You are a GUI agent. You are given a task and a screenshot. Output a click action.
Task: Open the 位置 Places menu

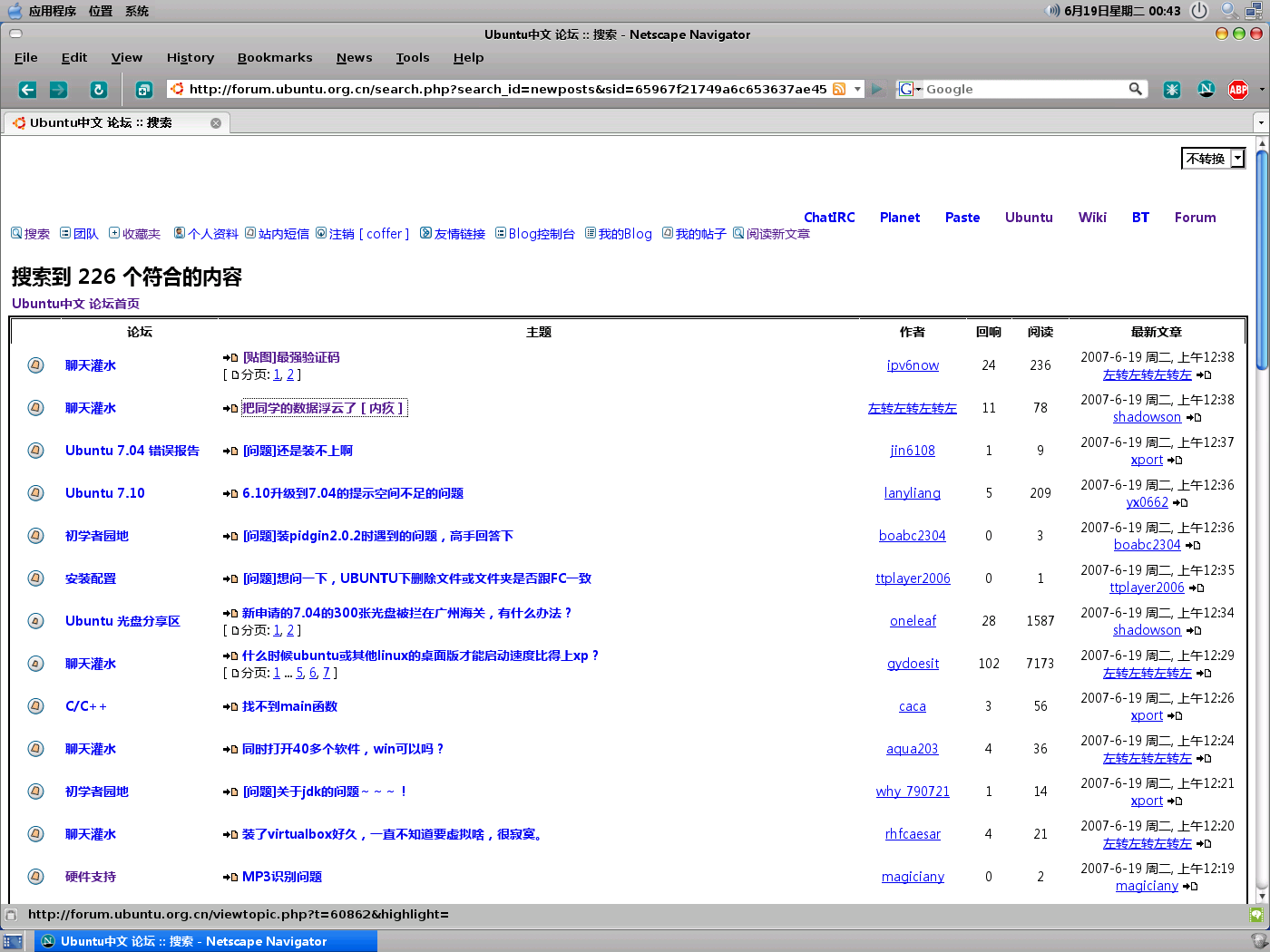click(x=101, y=11)
